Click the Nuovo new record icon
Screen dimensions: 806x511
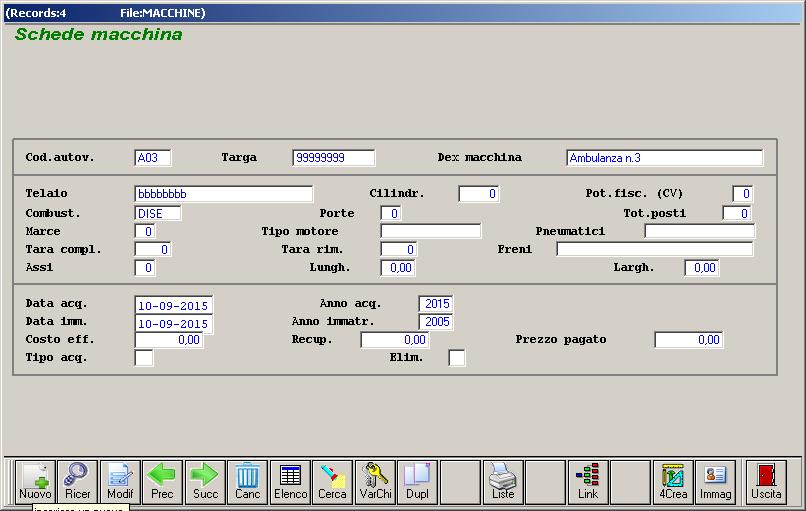(35, 481)
